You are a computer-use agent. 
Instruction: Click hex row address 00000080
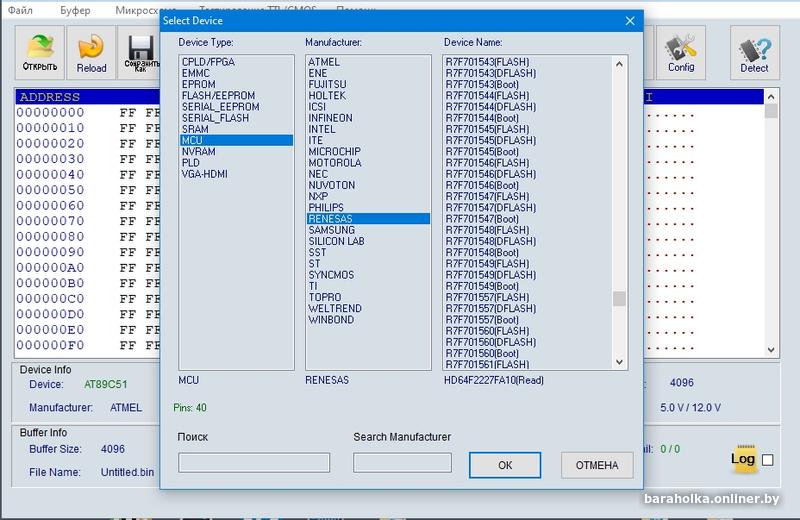point(50,237)
